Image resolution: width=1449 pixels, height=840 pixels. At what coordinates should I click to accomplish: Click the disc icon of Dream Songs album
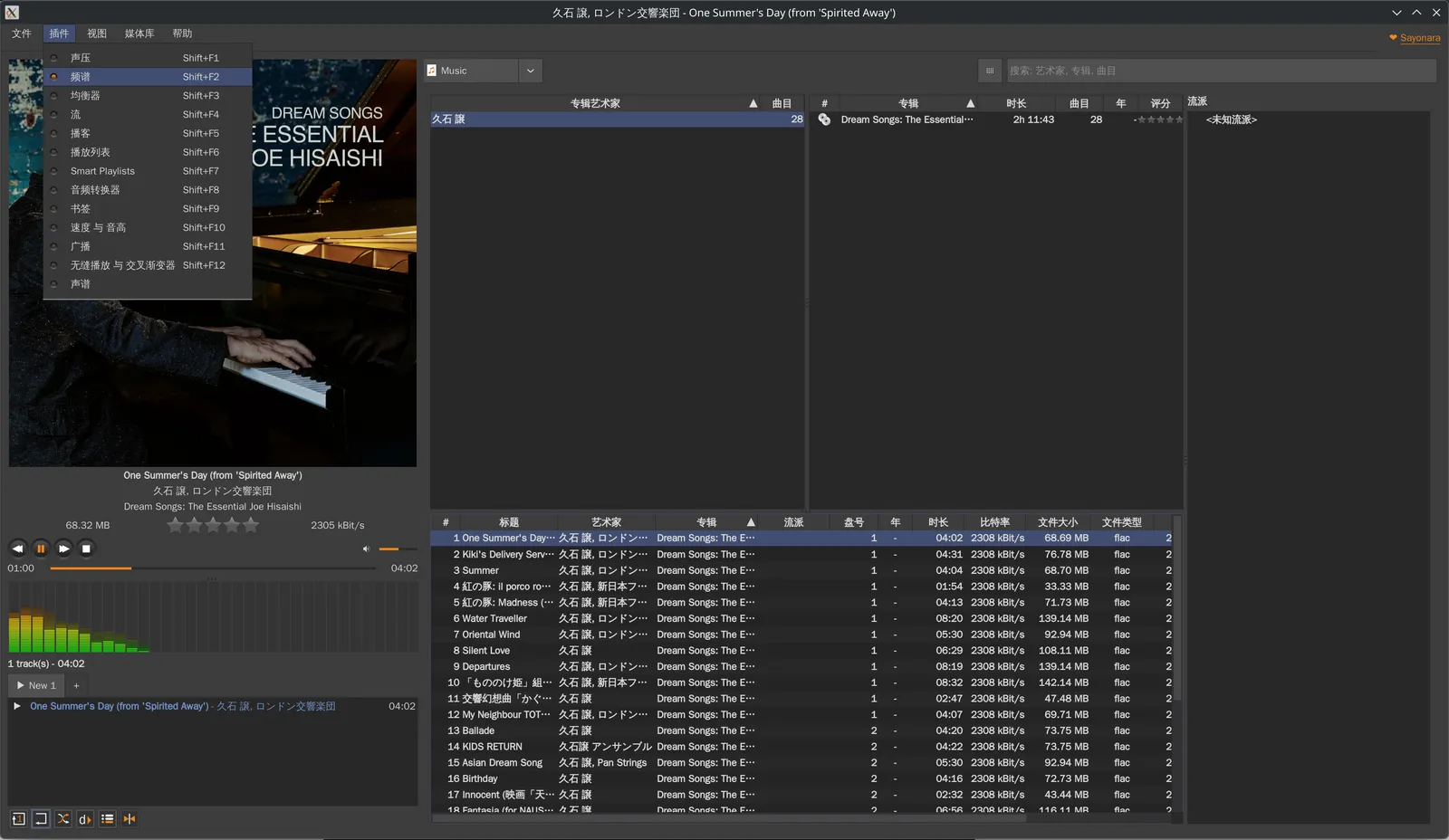click(x=824, y=119)
